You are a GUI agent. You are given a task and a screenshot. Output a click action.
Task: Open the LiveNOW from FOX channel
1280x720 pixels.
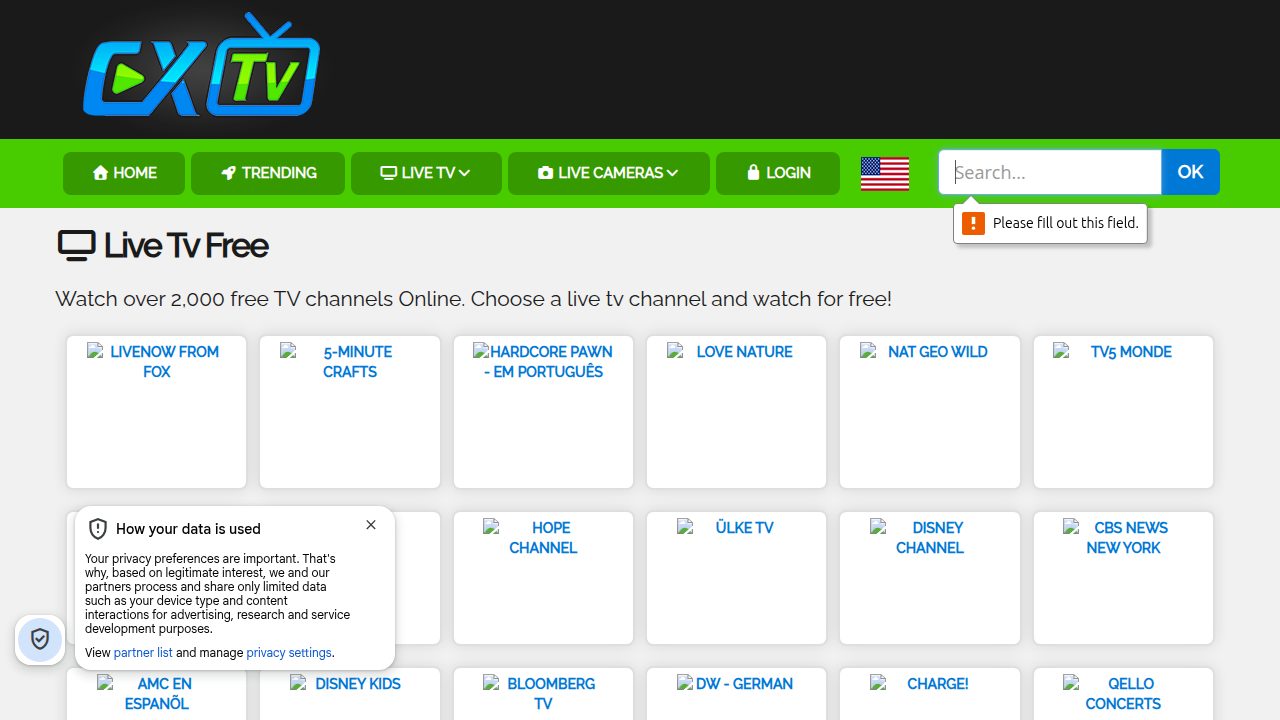point(156,412)
